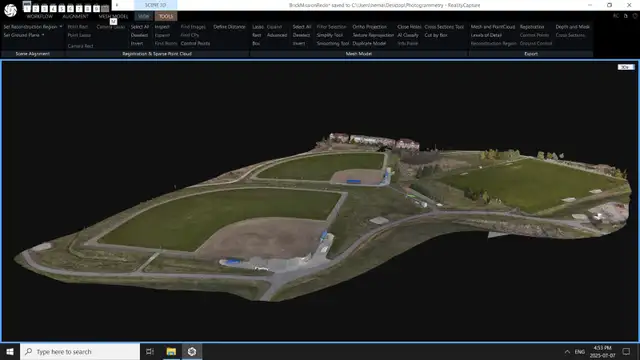Export Levels of Detail
640x360 pixels.
coord(486,35)
